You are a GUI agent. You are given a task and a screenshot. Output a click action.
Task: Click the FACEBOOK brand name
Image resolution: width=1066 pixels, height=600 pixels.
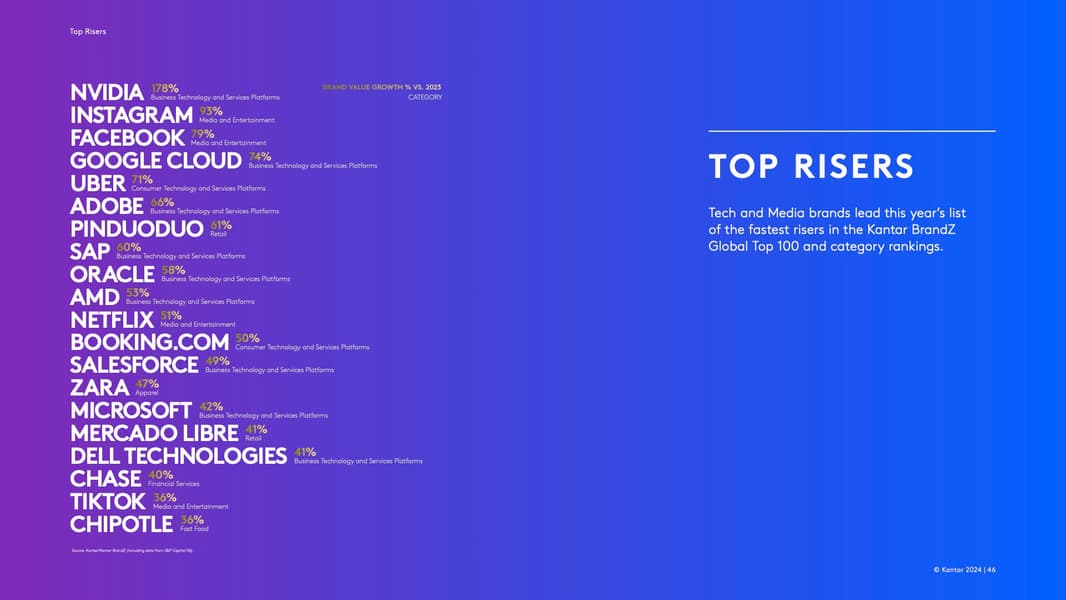click(127, 138)
